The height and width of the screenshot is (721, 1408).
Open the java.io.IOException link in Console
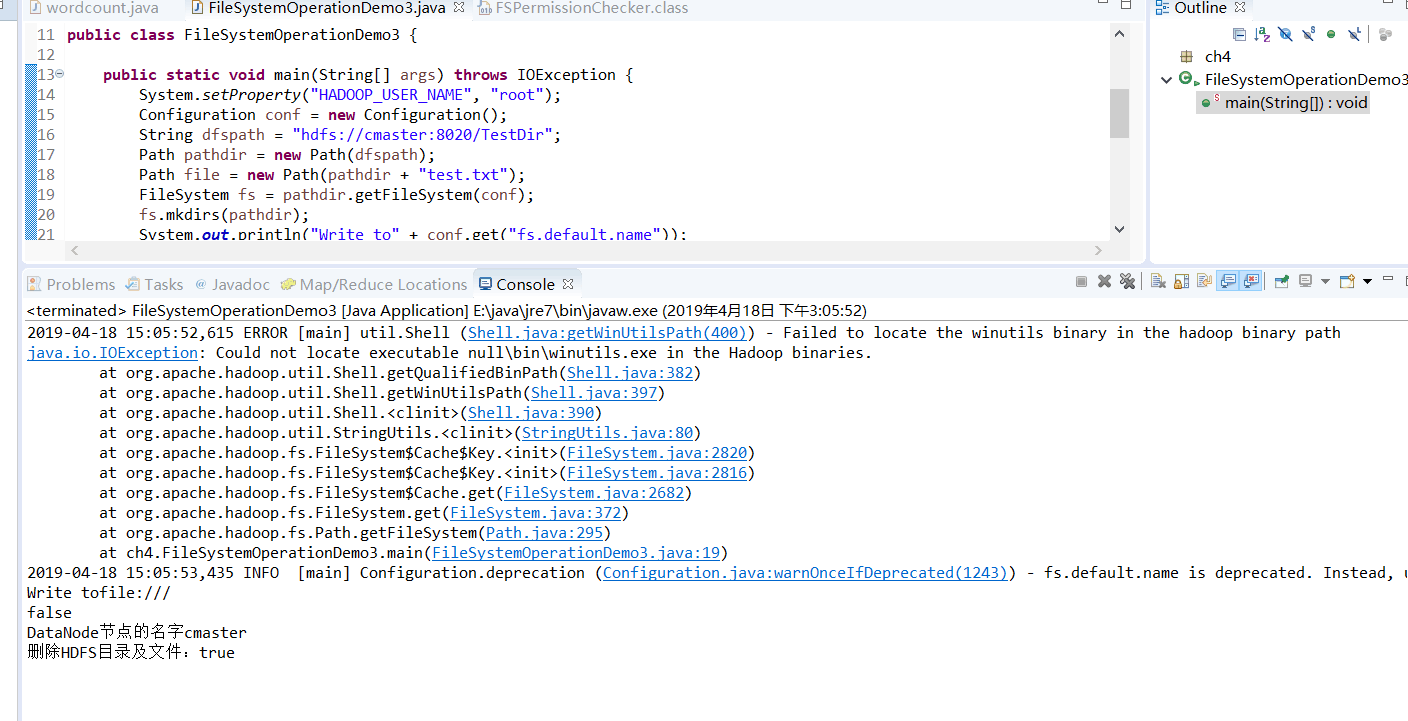click(x=112, y=352)
